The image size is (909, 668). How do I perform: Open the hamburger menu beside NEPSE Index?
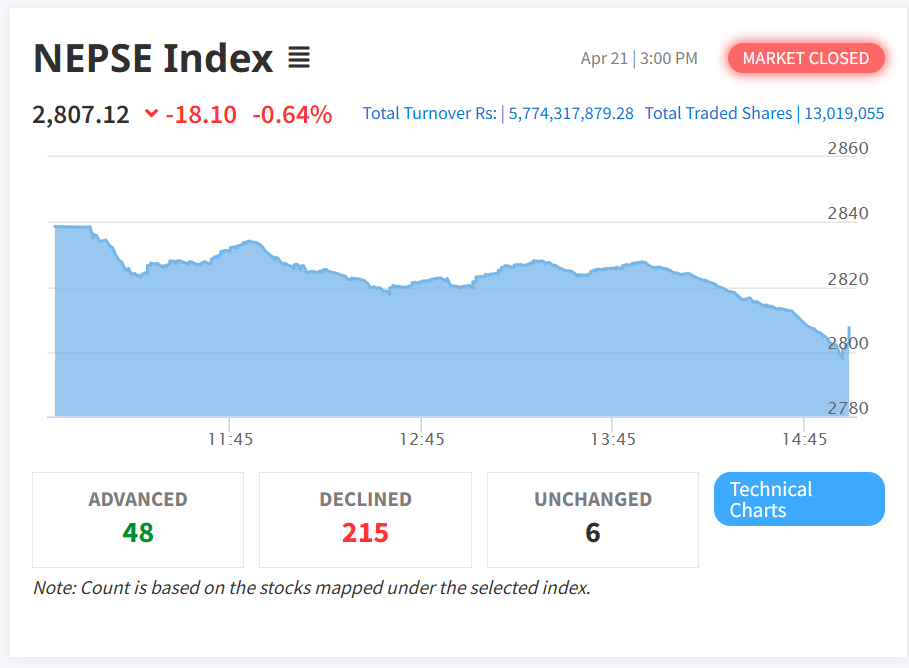pos(298,58)
